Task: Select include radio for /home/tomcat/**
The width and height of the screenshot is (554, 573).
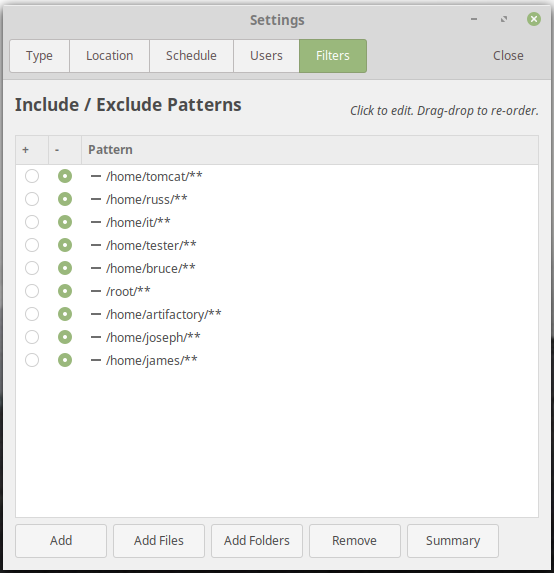Action: (32, 176)
